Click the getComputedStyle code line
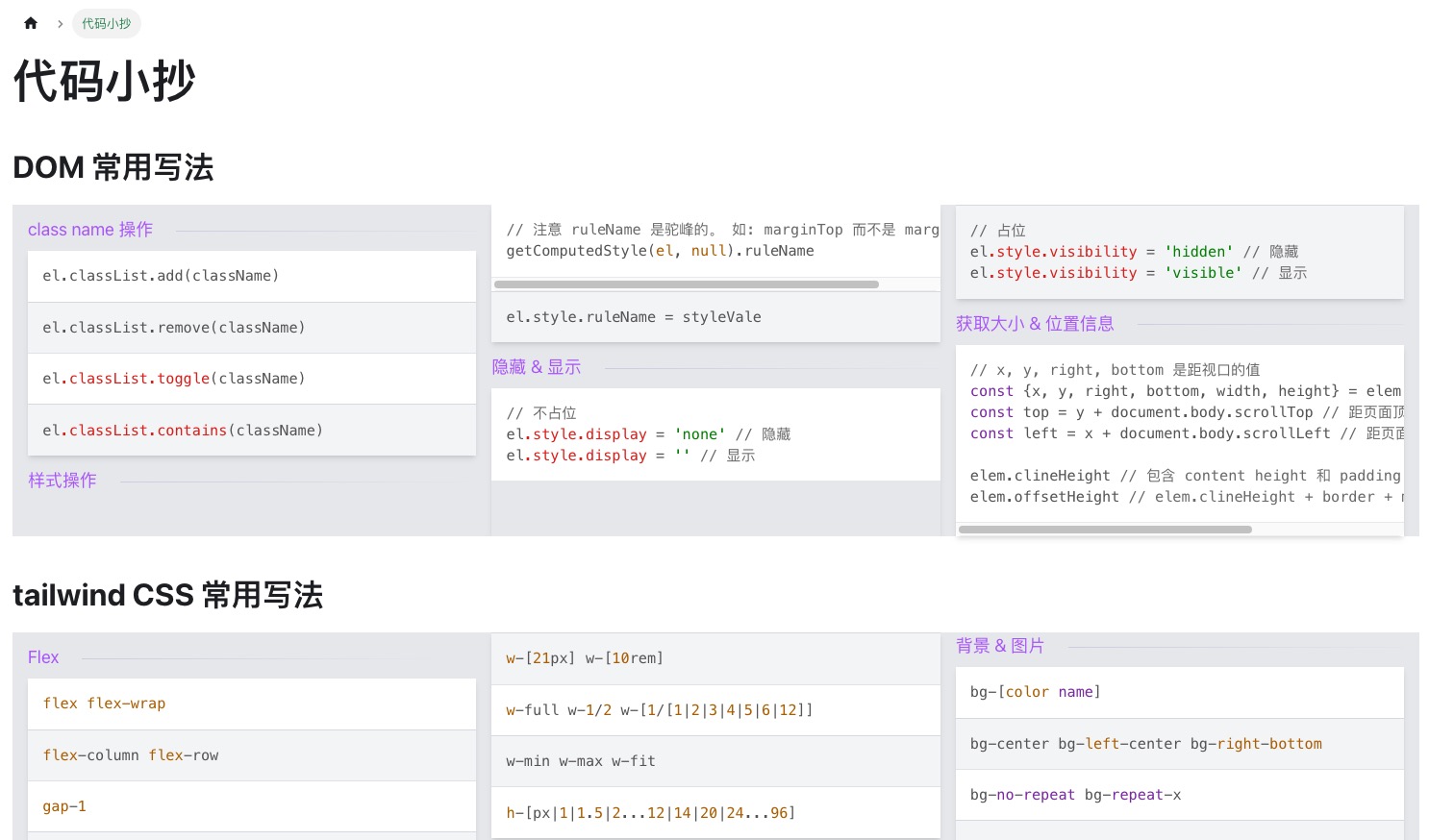 coord(661,251)
